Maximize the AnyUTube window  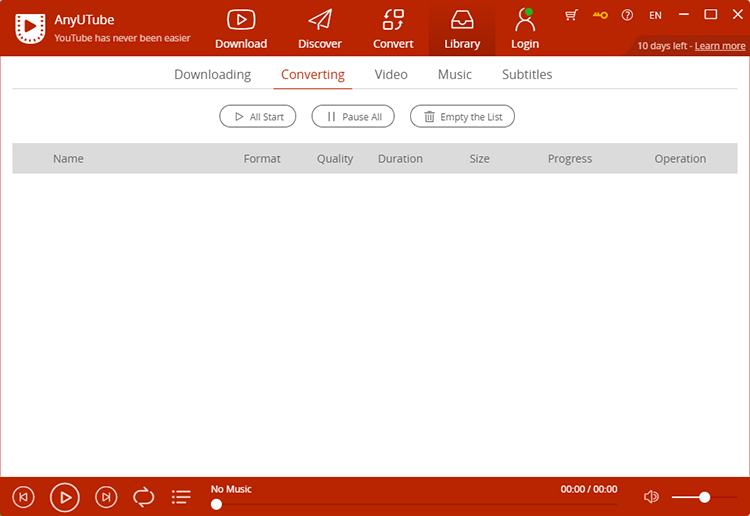[711, 15]
